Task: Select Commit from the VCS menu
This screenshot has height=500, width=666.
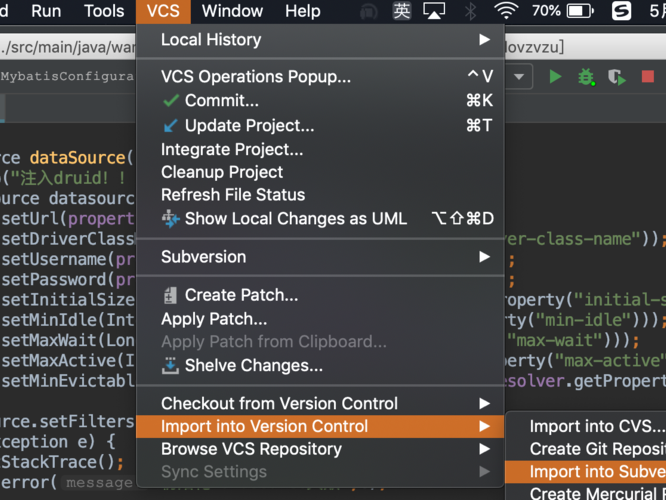Action: tap(320, 101)
